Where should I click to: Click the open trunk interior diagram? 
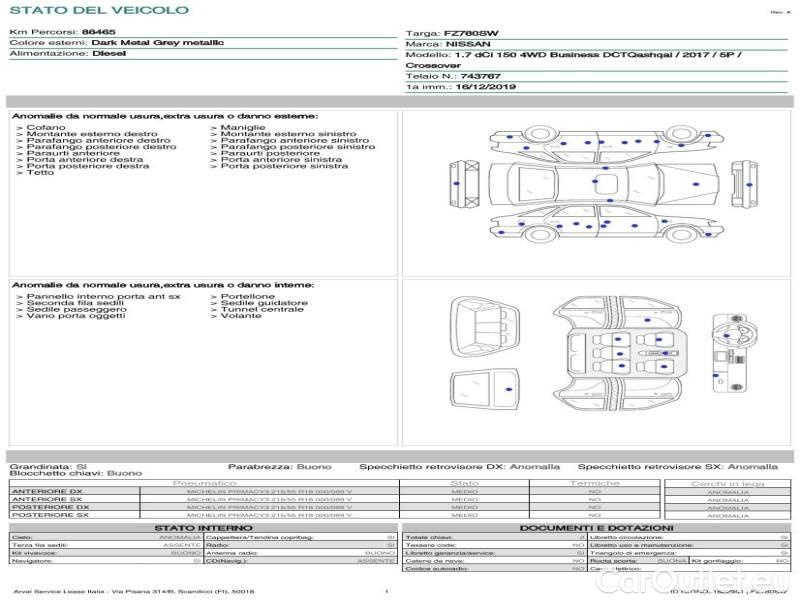pyautogui.click(x=485, y=327)
